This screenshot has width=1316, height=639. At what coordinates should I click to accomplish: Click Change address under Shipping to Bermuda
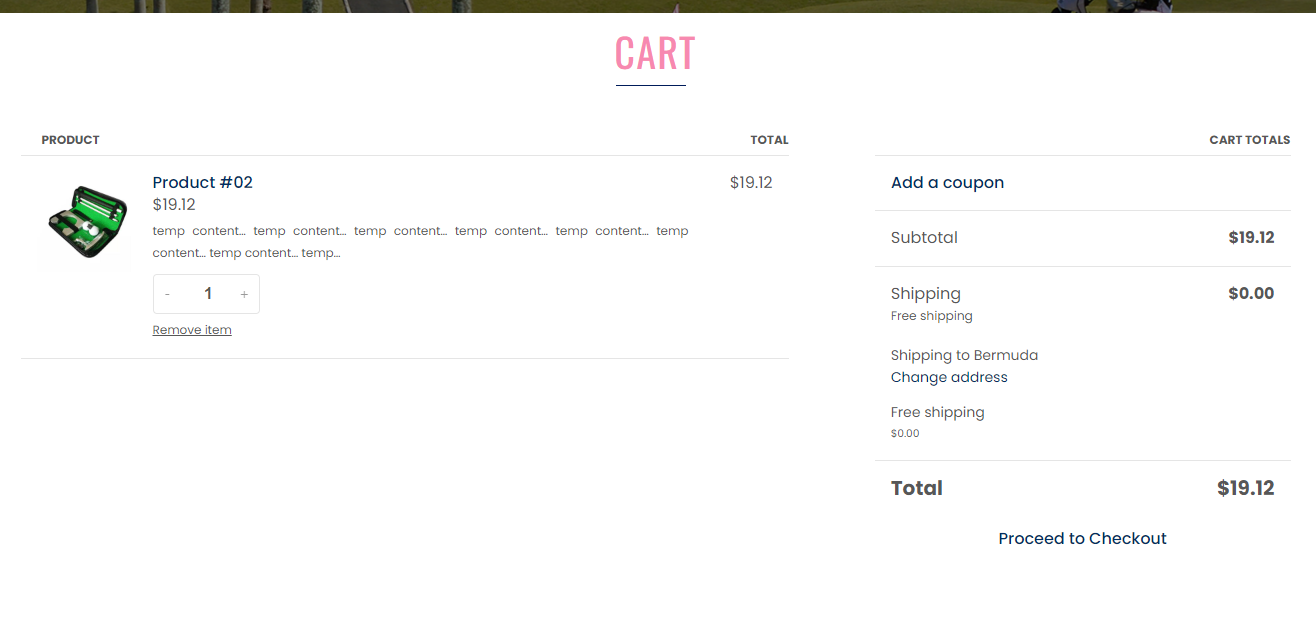coord(949,377)
